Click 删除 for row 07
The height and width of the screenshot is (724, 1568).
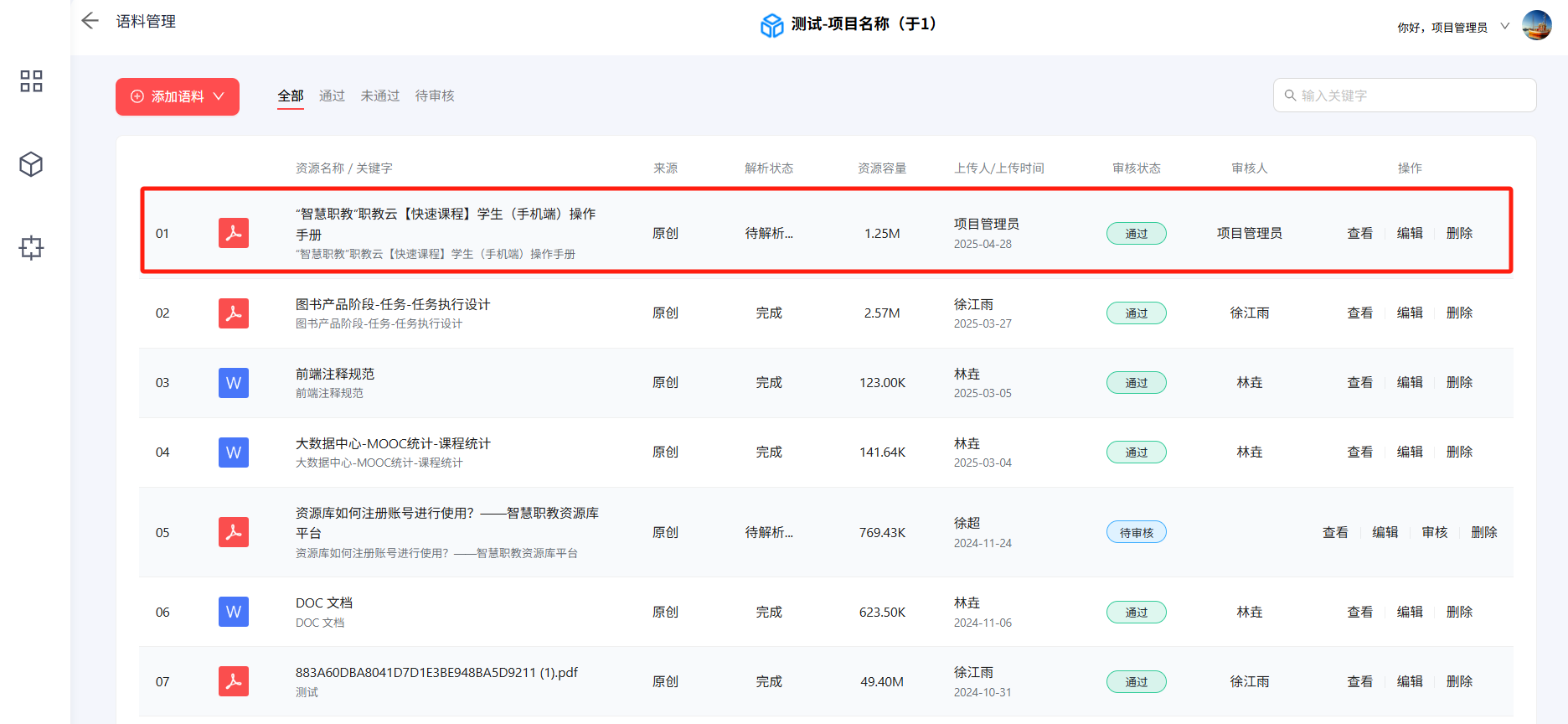click(x=1459, y=681)
